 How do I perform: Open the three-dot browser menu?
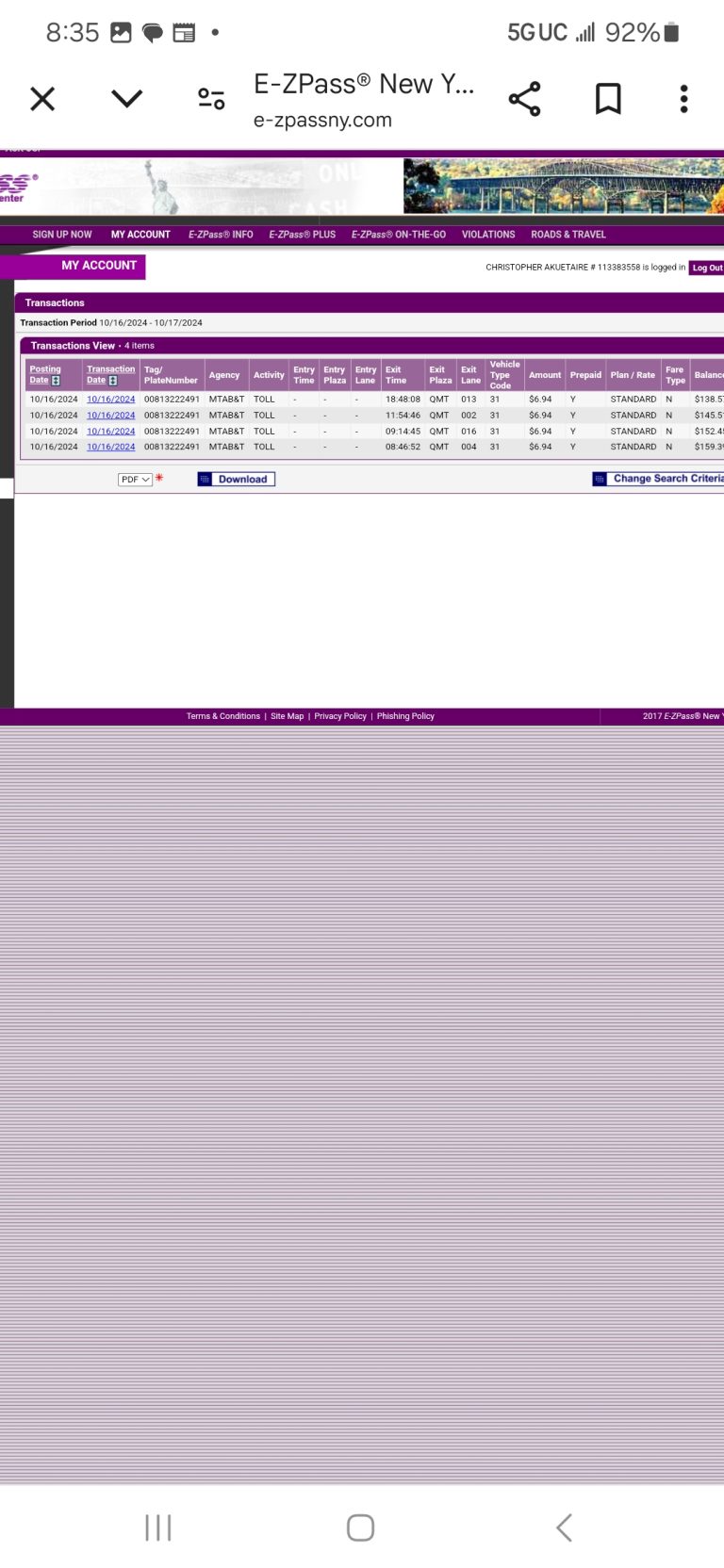(684, 99)
